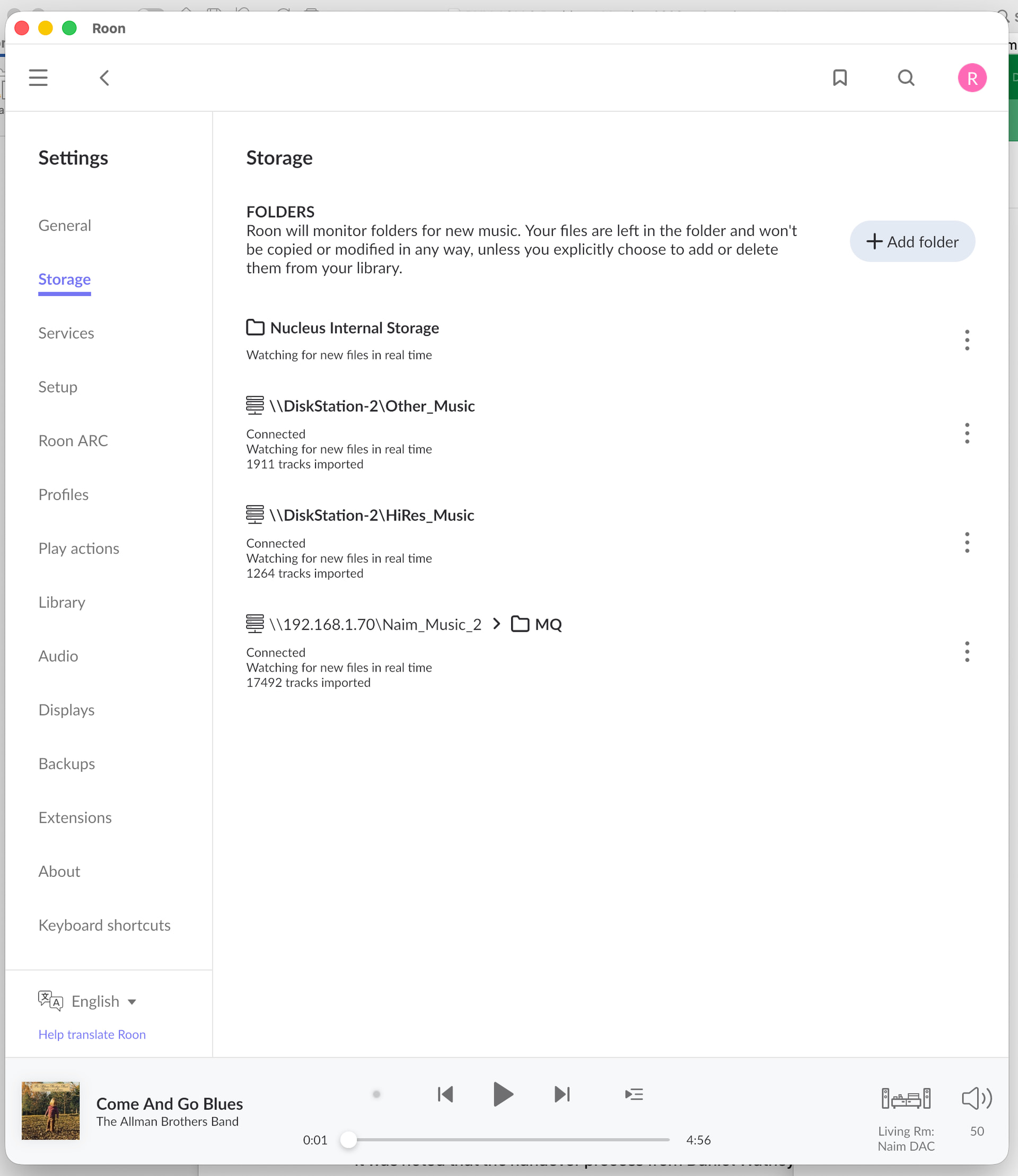Viewport: 1018px width, 1176px height.
Task: Open three-dot menu for HiRes_Music folder
Action: (x=966, y=542)
